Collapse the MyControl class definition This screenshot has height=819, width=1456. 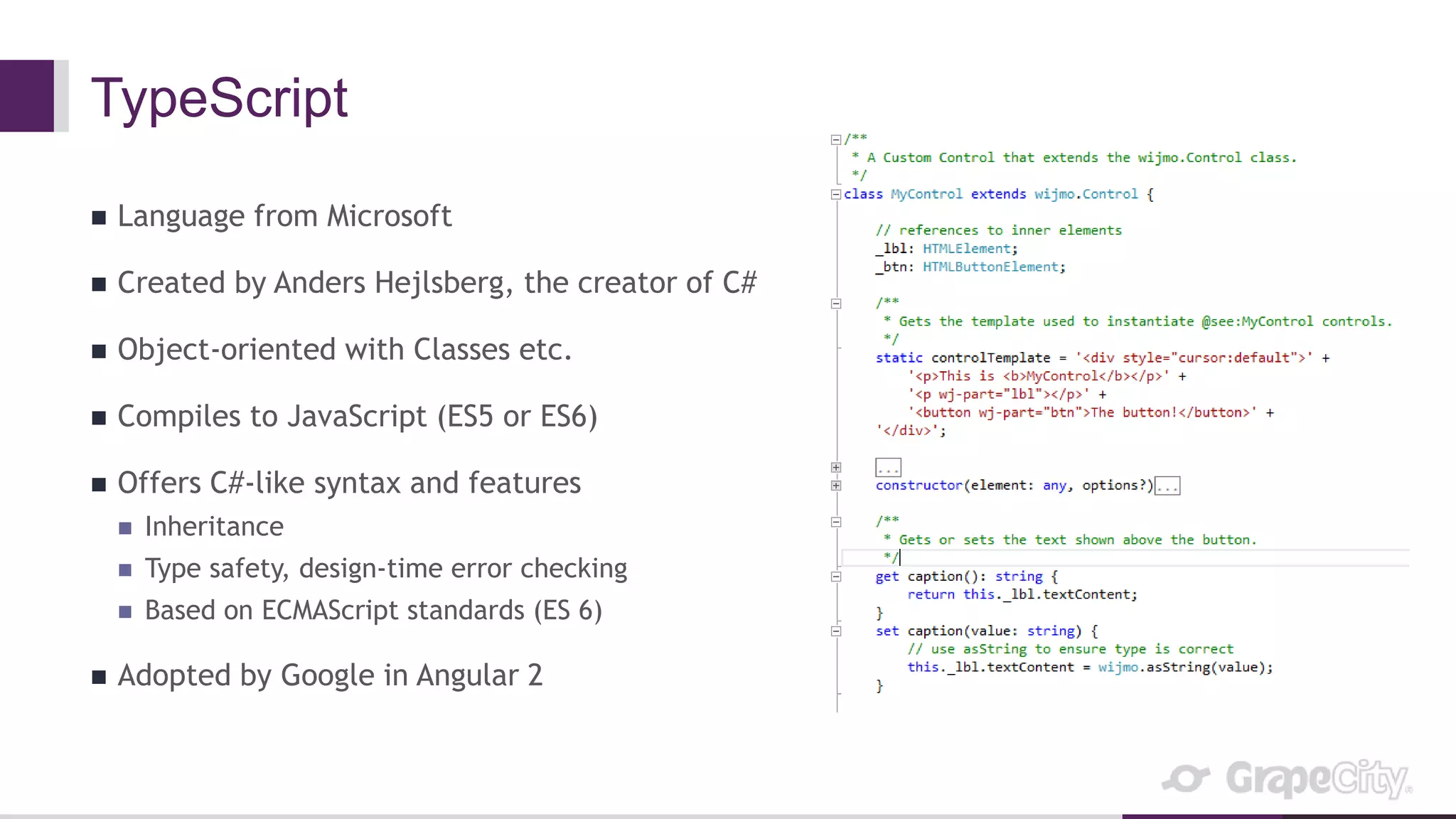tap(836, 194)
